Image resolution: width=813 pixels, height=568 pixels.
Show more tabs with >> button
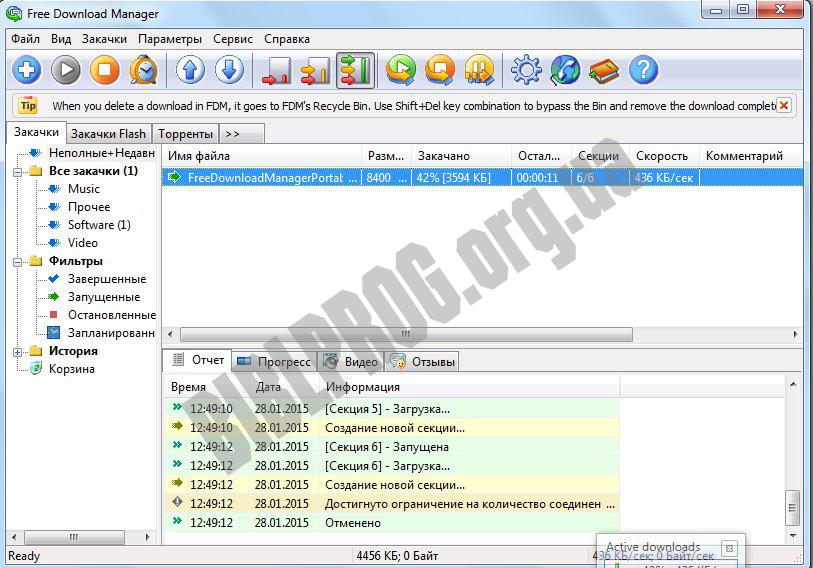pyautogui.click(x=242, y=134)
